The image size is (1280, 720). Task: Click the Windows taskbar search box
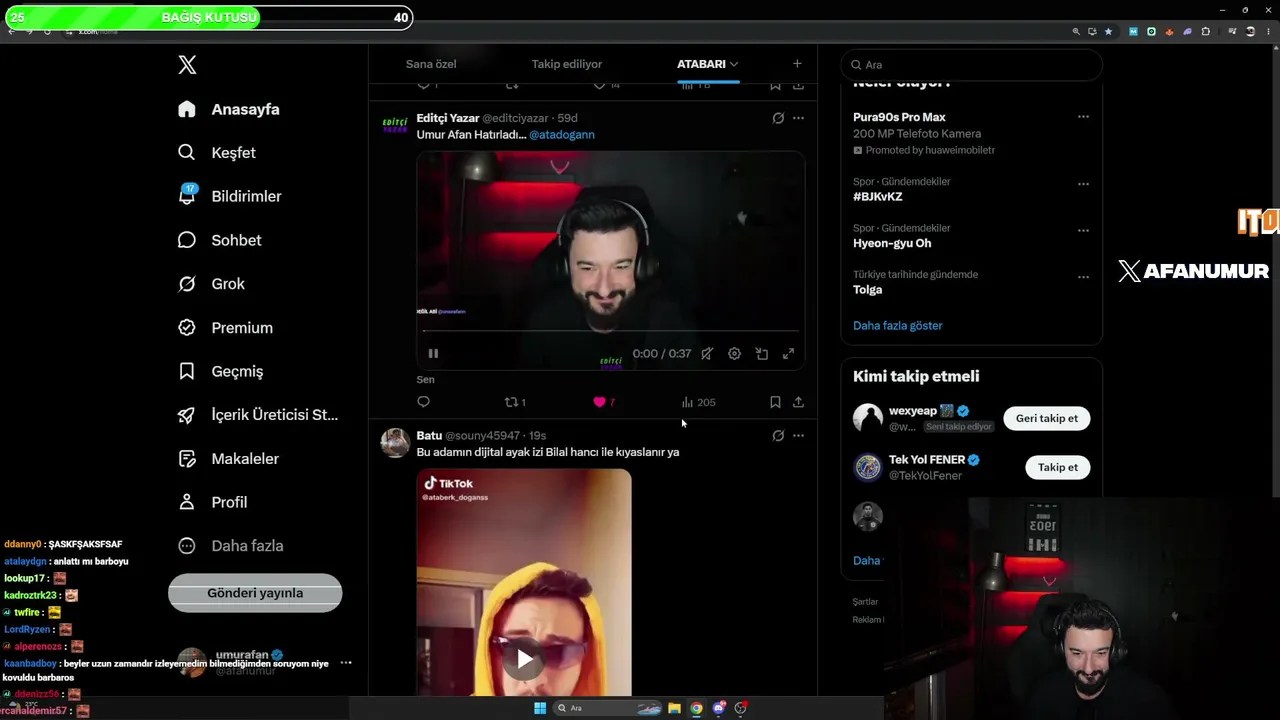coord(608,708)
